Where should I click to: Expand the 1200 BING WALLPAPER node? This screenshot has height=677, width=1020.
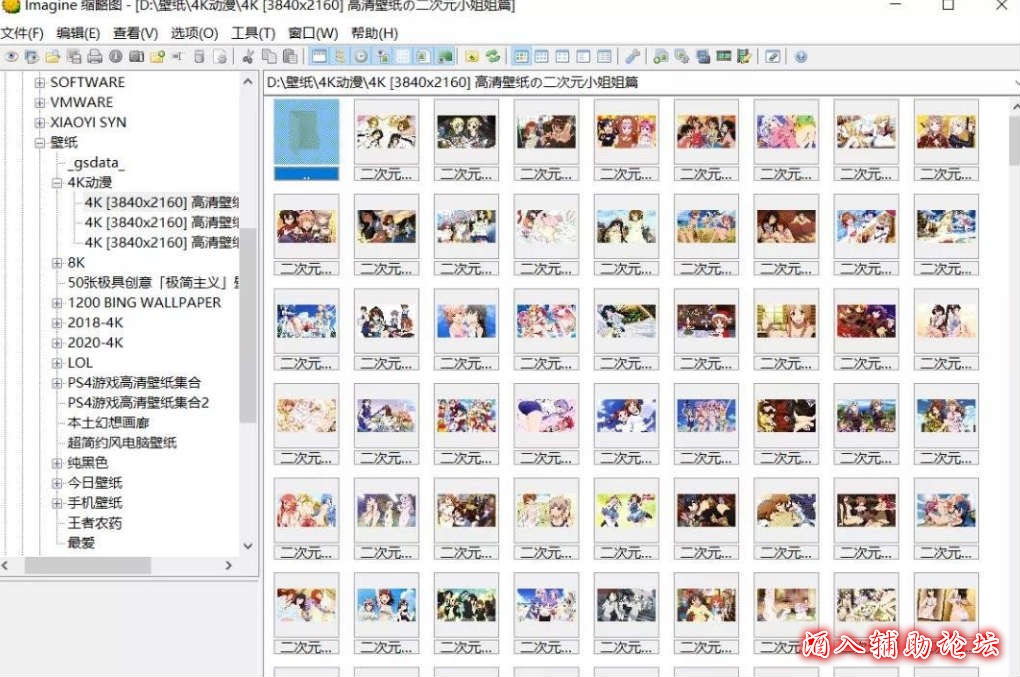[57, 303]
